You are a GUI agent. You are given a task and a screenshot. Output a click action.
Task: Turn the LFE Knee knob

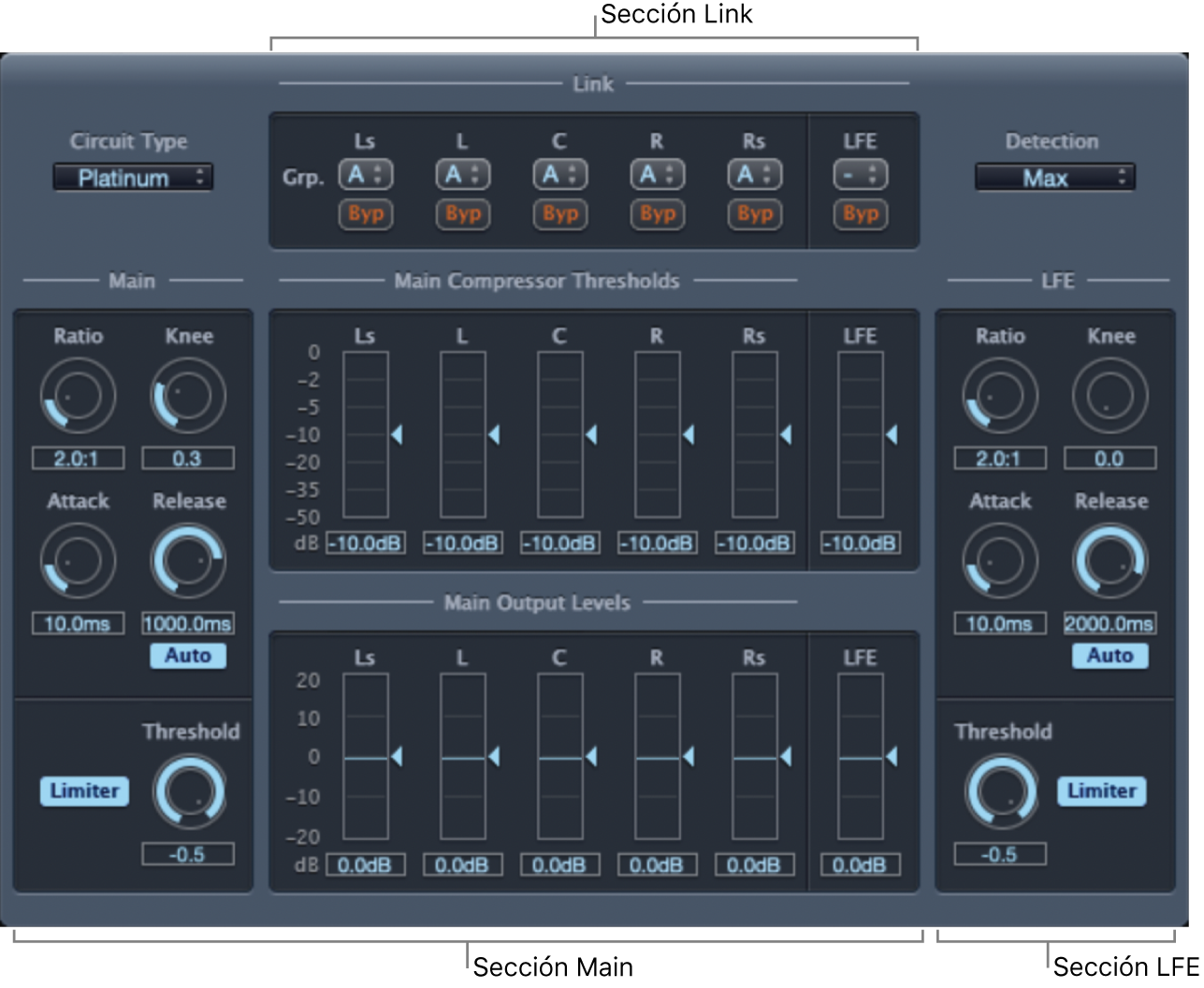click(1110, 395)
